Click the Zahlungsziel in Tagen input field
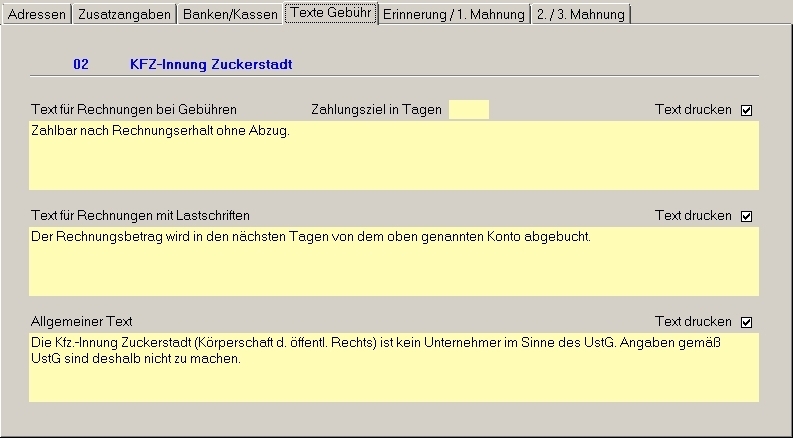The height and width of the screenshot is (438, 793). tap(469, 110)
